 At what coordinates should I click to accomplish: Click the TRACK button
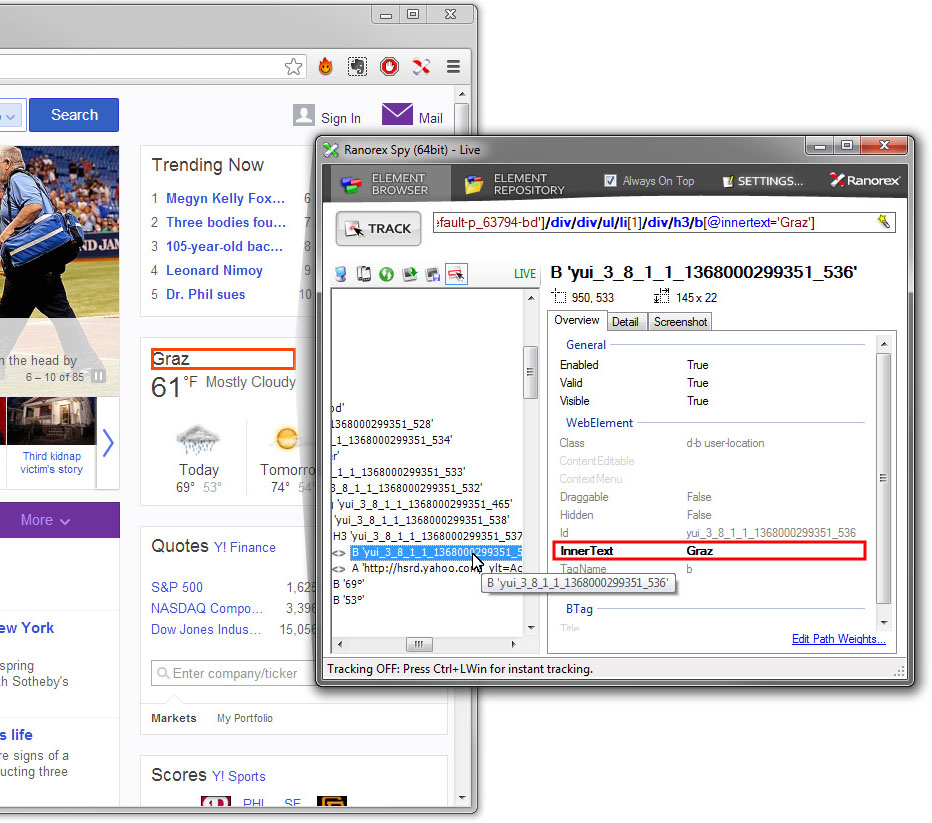[x=379, y=228]
